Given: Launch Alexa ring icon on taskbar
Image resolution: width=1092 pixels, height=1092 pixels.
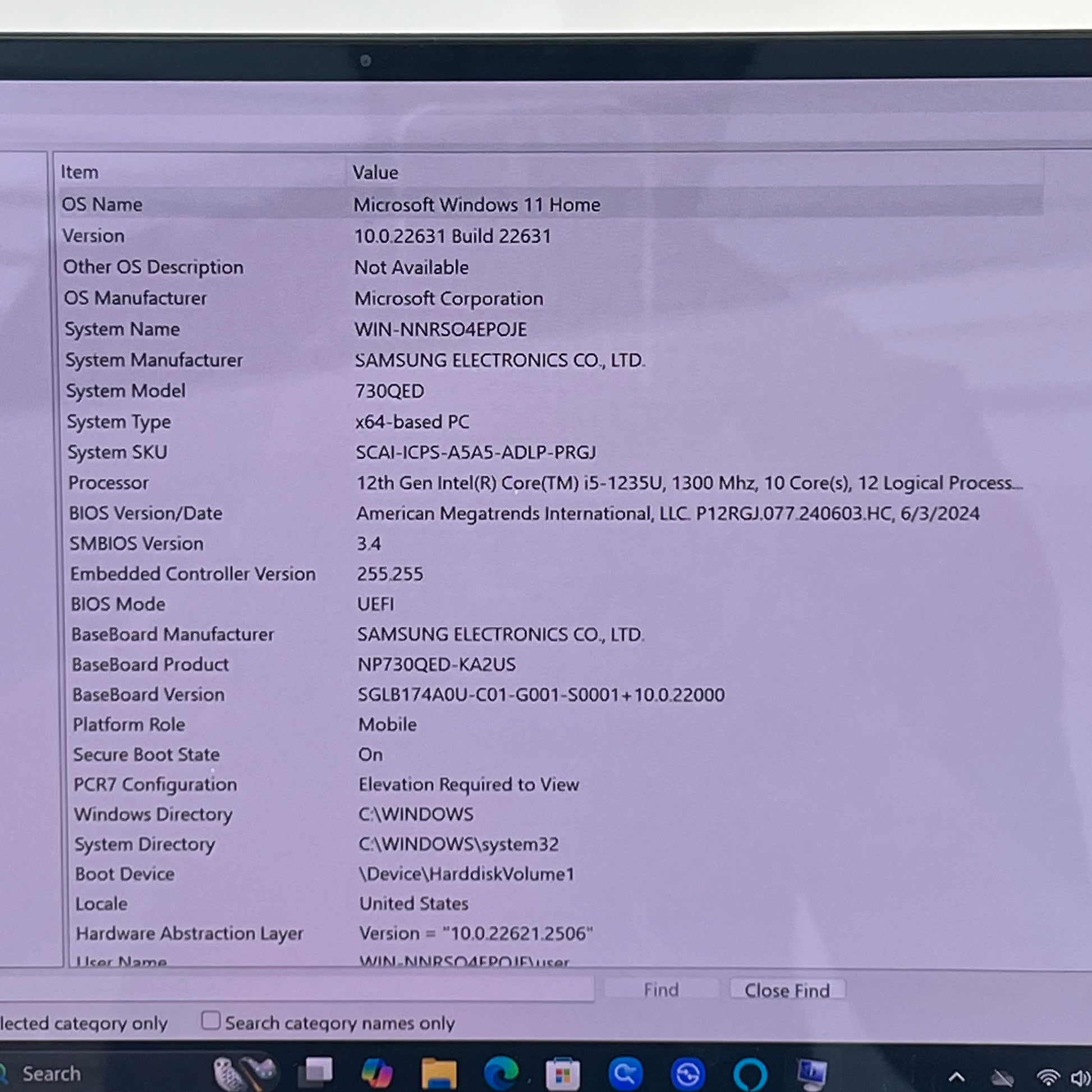Looking at the screenshot, I should (x=750, y=1075).
